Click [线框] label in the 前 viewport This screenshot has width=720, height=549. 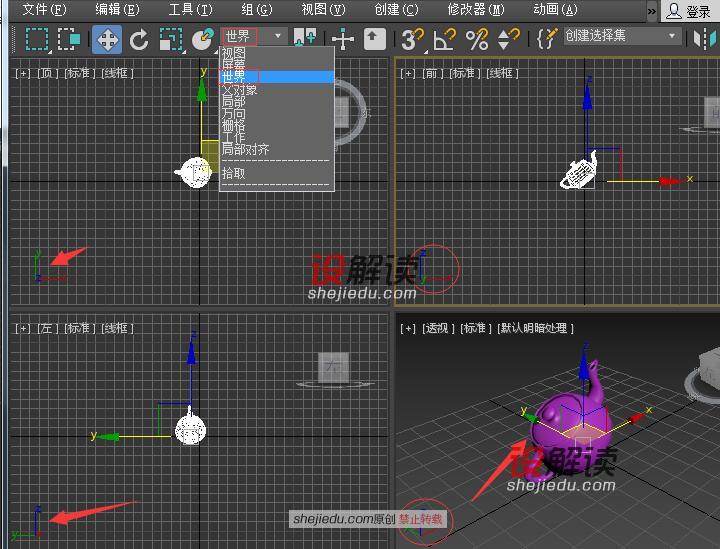503,73
